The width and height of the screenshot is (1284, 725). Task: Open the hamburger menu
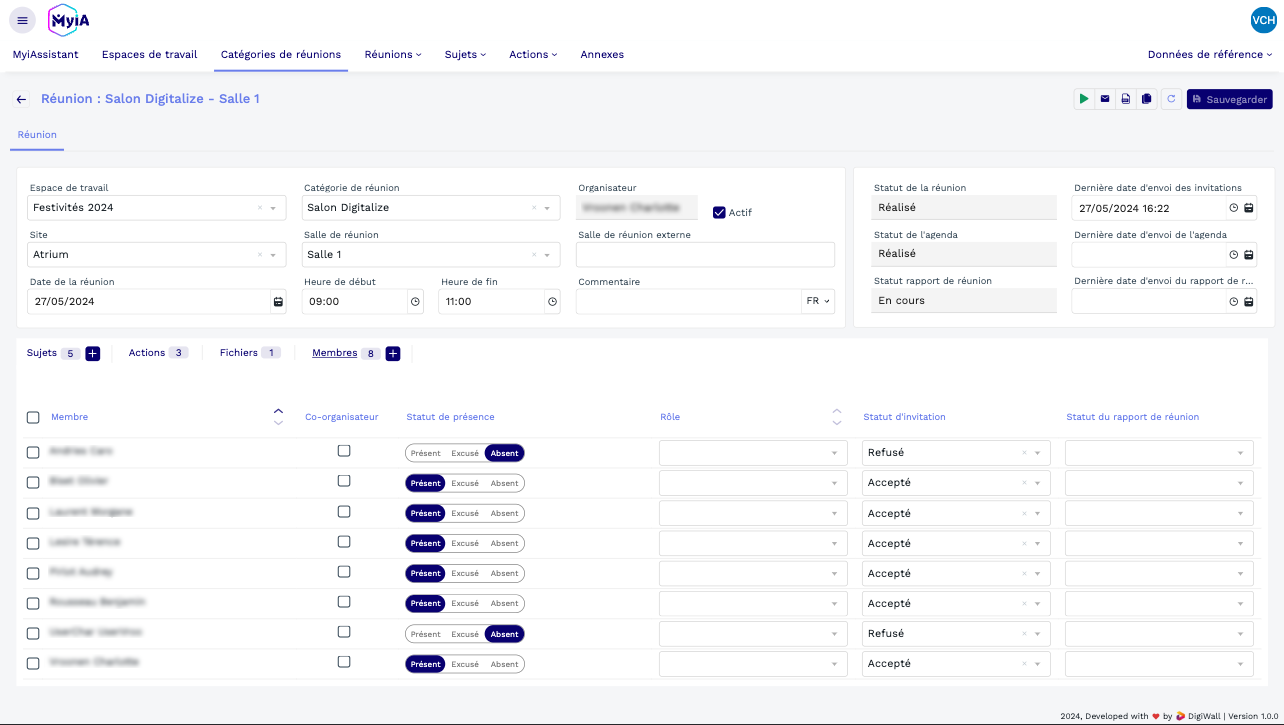[x=23, y=20]
